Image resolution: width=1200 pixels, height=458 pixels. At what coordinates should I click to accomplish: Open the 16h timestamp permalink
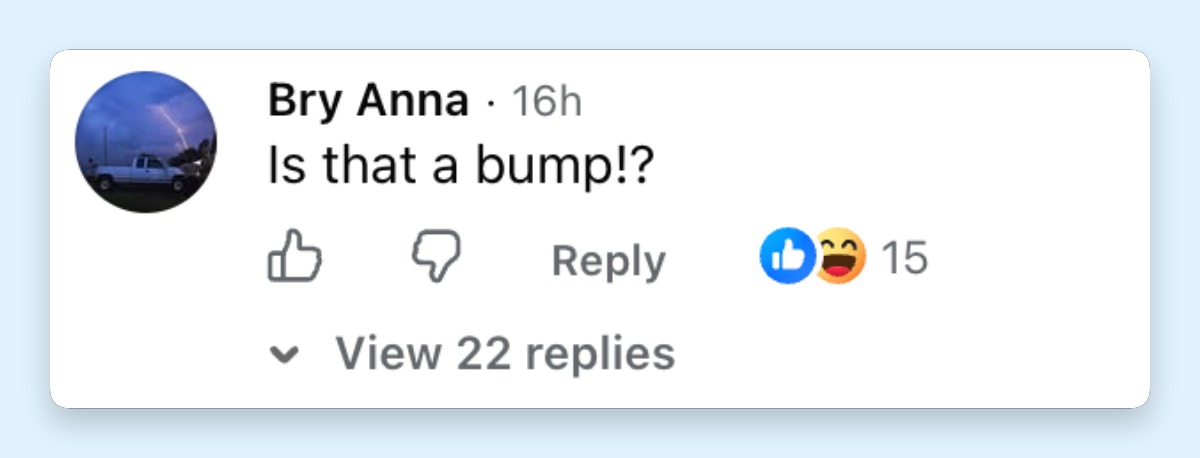[547, 102]
